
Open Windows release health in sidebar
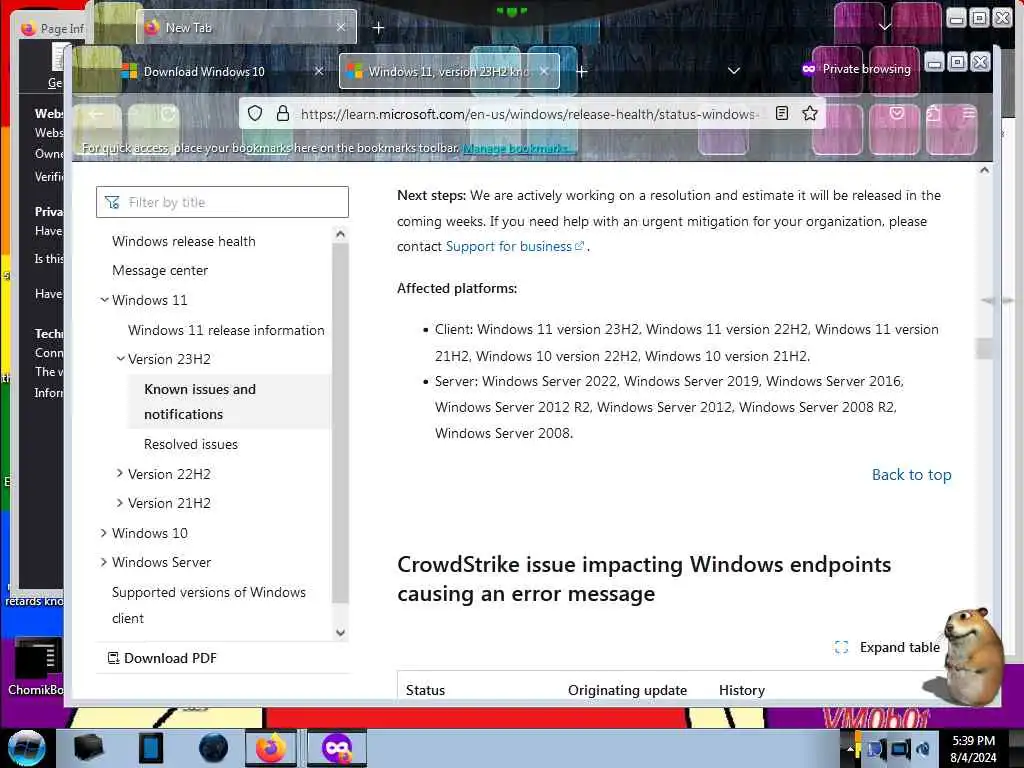coord(184,241)
